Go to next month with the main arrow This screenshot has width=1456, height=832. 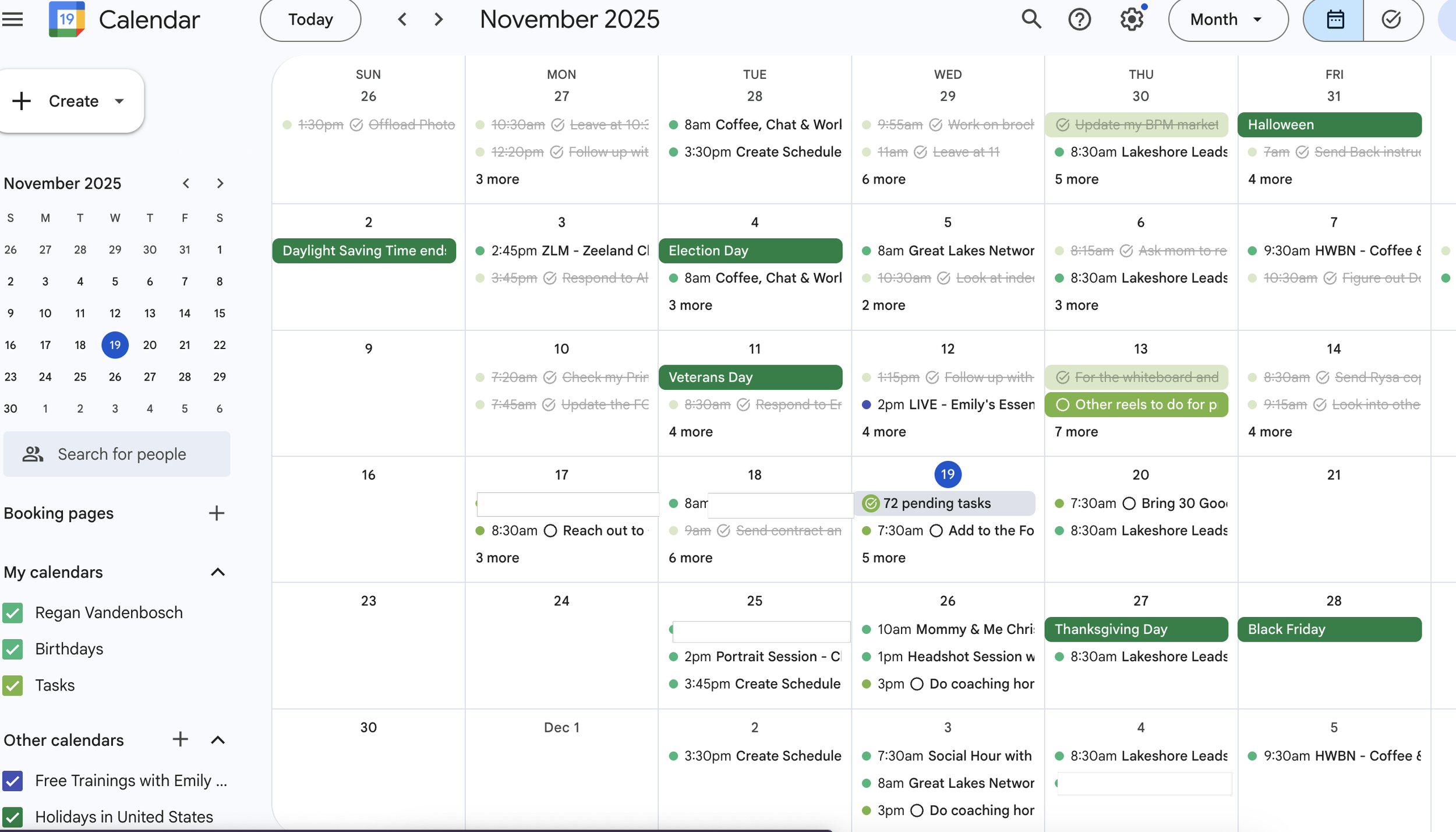439,20
